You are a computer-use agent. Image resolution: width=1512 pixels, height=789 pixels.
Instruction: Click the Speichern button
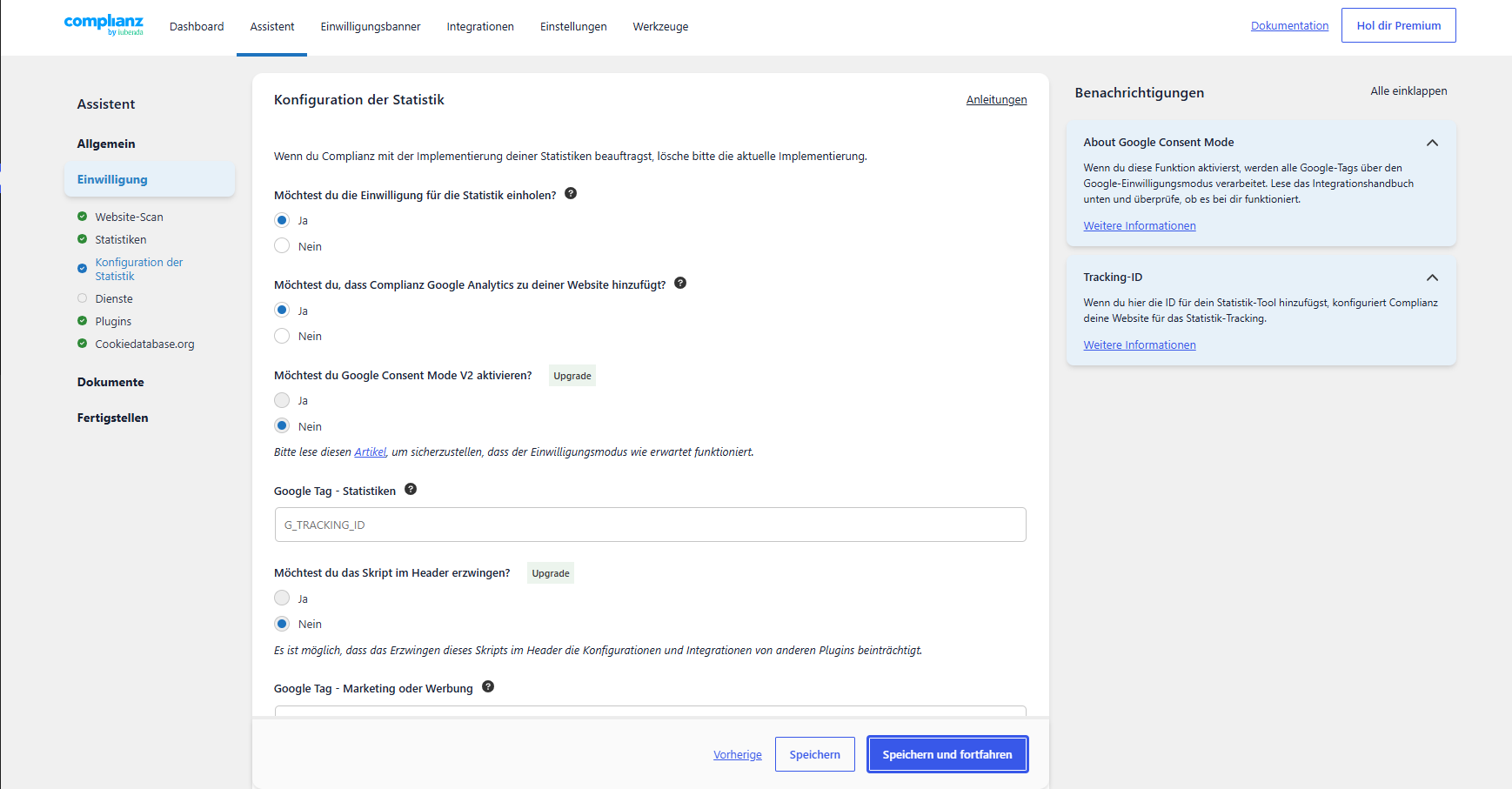815,754
